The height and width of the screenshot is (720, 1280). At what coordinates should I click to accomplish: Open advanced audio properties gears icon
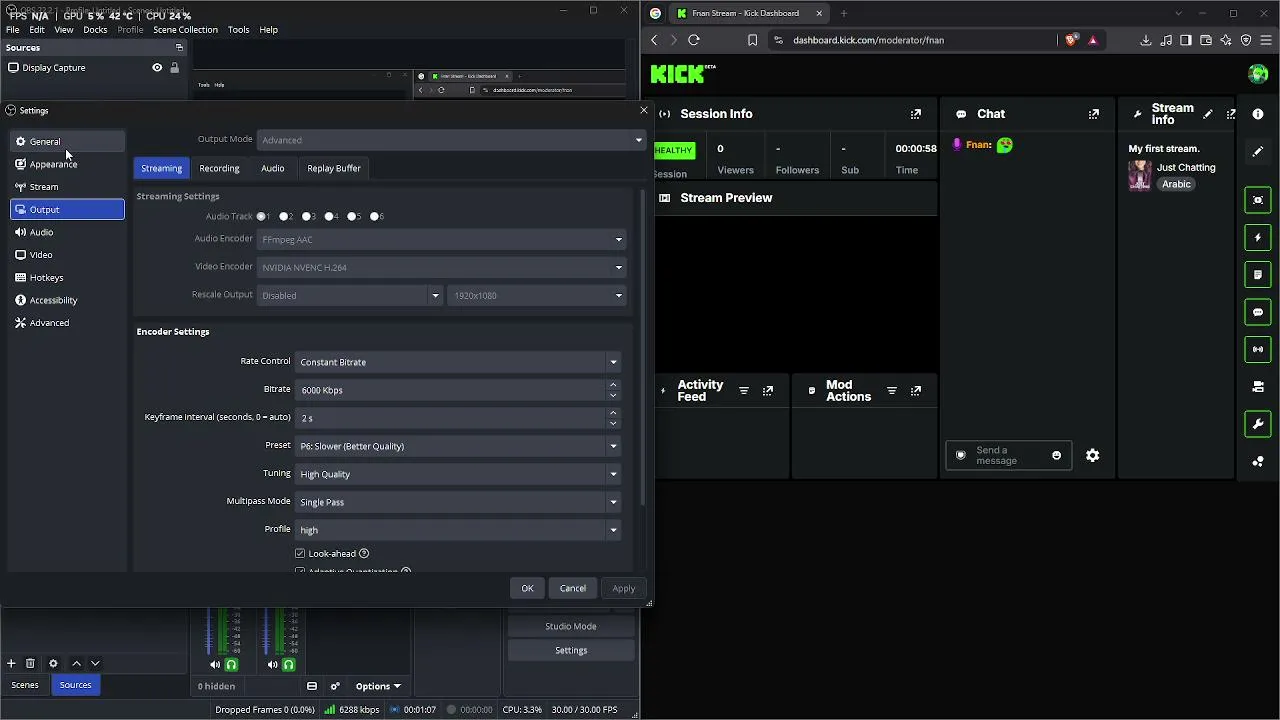tap(335, 686)
